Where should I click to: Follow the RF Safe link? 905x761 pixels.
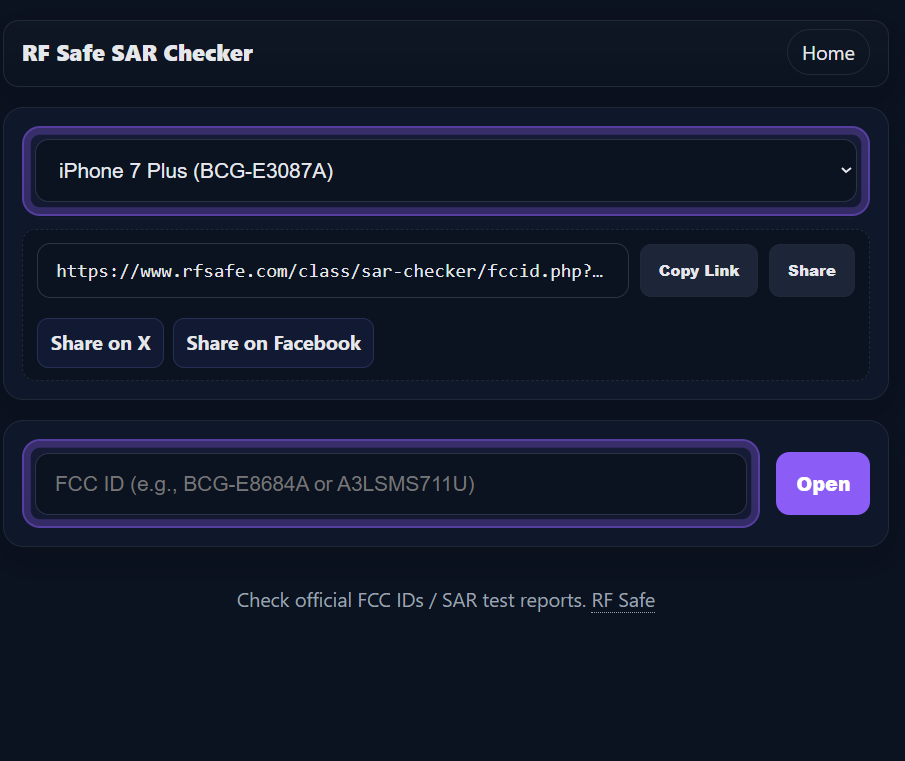622,600
